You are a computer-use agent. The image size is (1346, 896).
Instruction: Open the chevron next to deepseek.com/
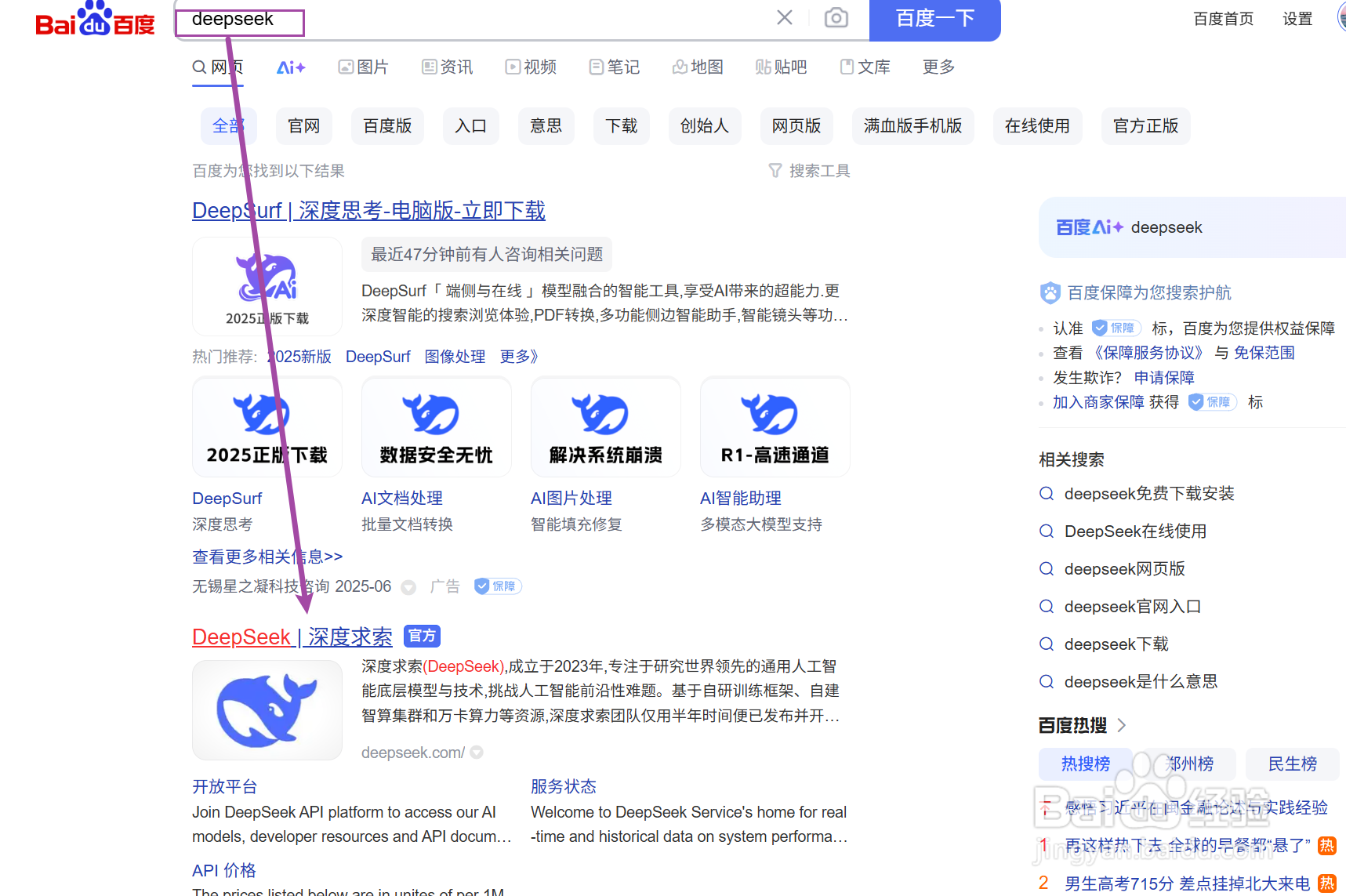point(477,752)
